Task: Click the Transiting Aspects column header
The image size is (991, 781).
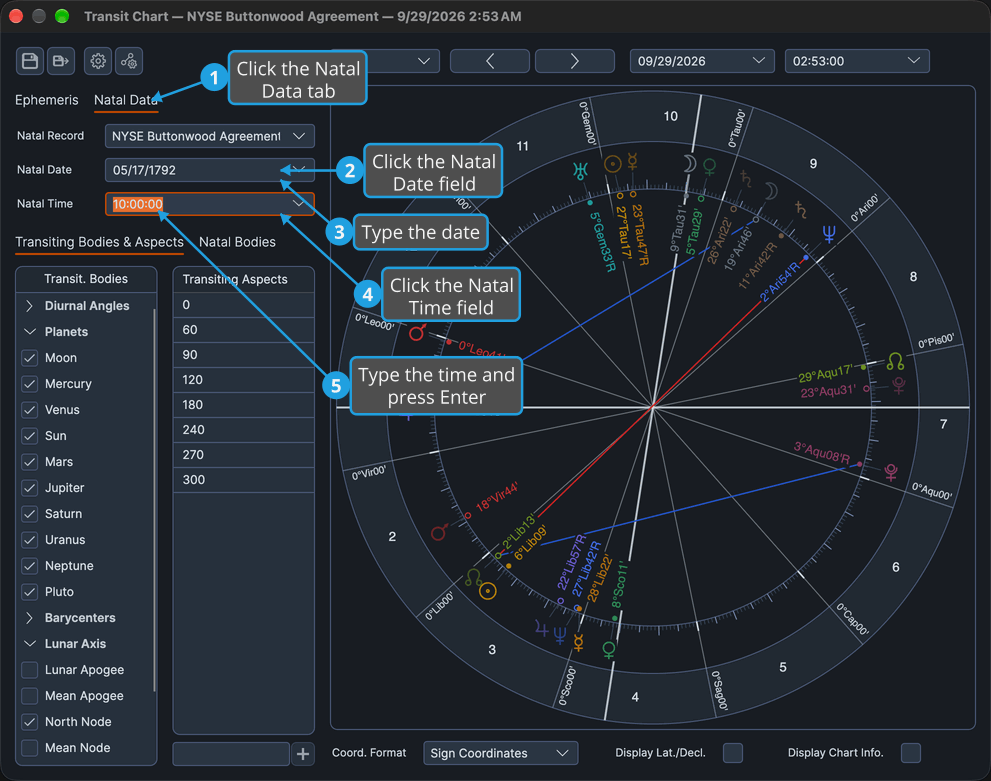Action: 243,279
